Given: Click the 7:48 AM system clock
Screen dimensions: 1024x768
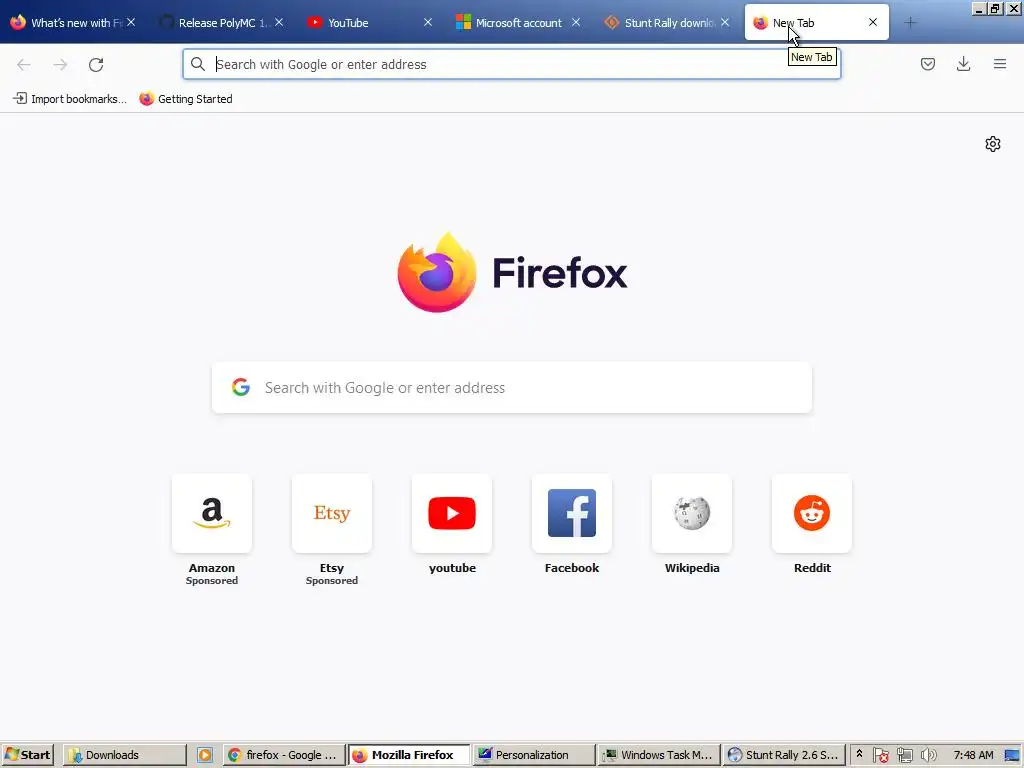Looking at the screenshot, I should coord(973,755).
